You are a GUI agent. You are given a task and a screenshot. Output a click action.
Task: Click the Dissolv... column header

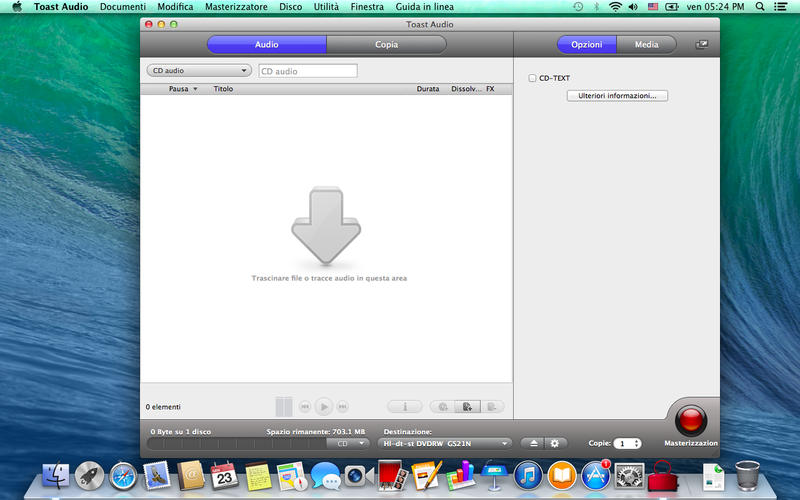pyautogui.click(x=466, y=89)
